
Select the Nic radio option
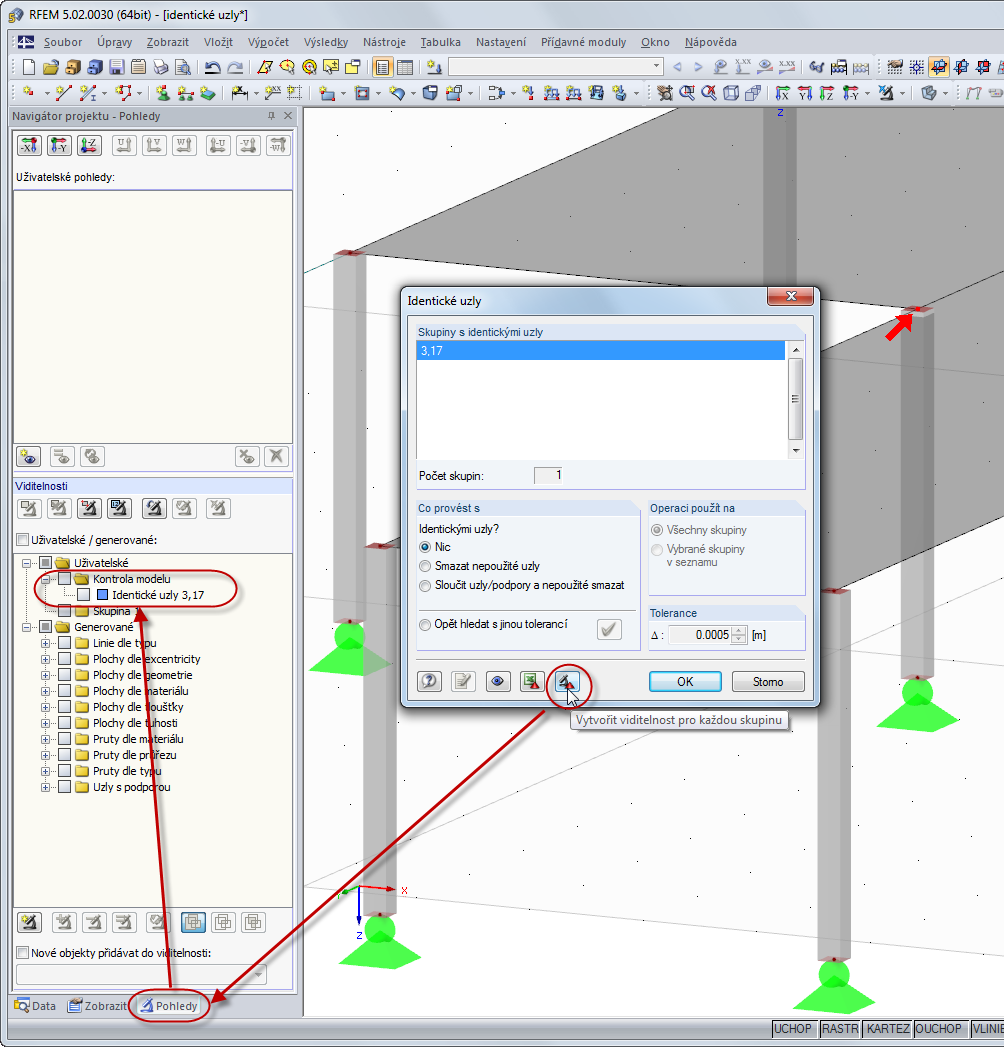425,547
